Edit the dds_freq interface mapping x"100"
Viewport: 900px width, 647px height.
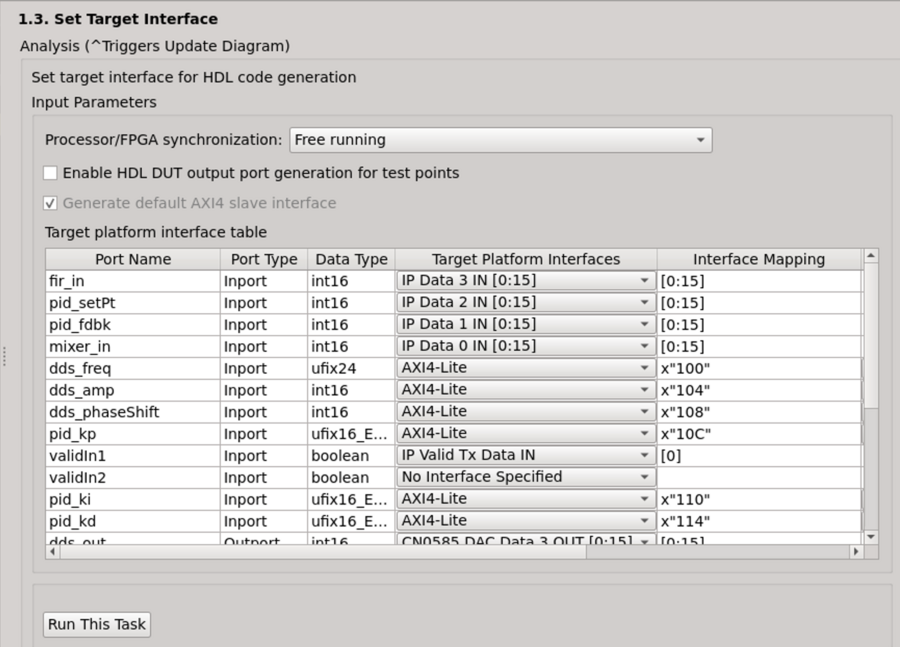click(x=757, y=368)
